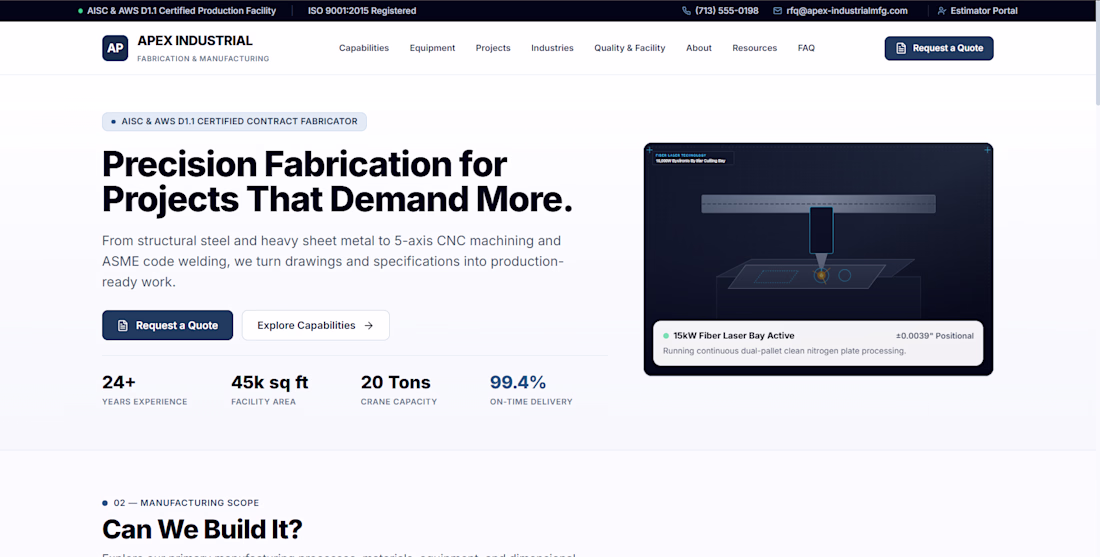1100x557 pixels.
Task: Click the Estimator Portal user icon
Action: [941, 11]
